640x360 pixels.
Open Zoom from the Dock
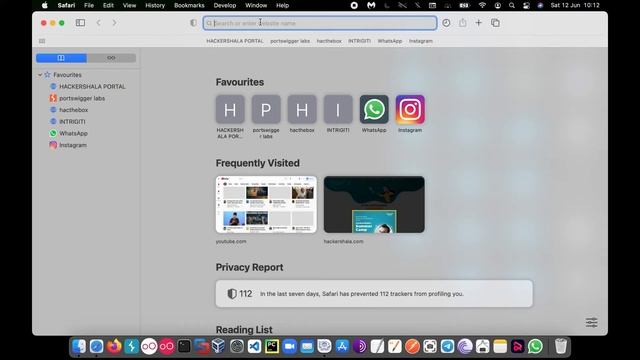click(289, 347)
